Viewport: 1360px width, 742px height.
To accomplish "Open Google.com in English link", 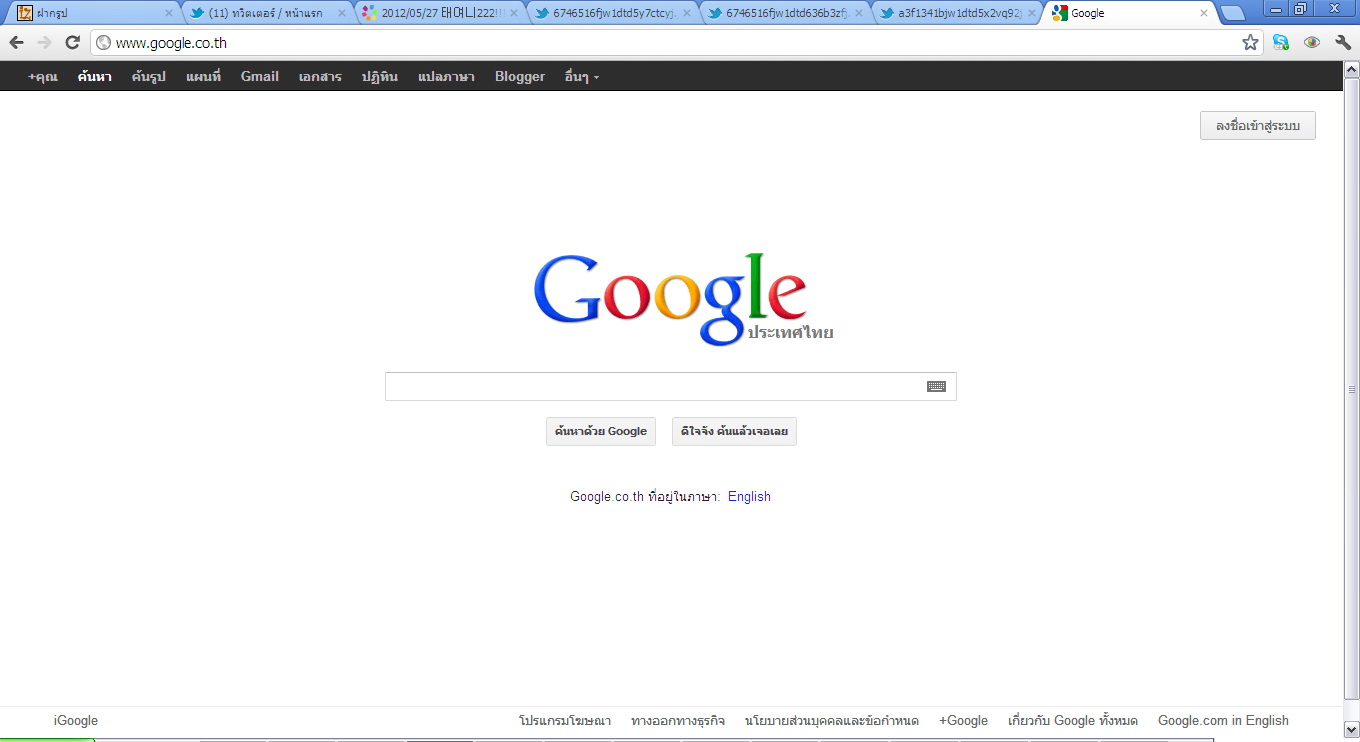I will click(x=1223, y=721).
